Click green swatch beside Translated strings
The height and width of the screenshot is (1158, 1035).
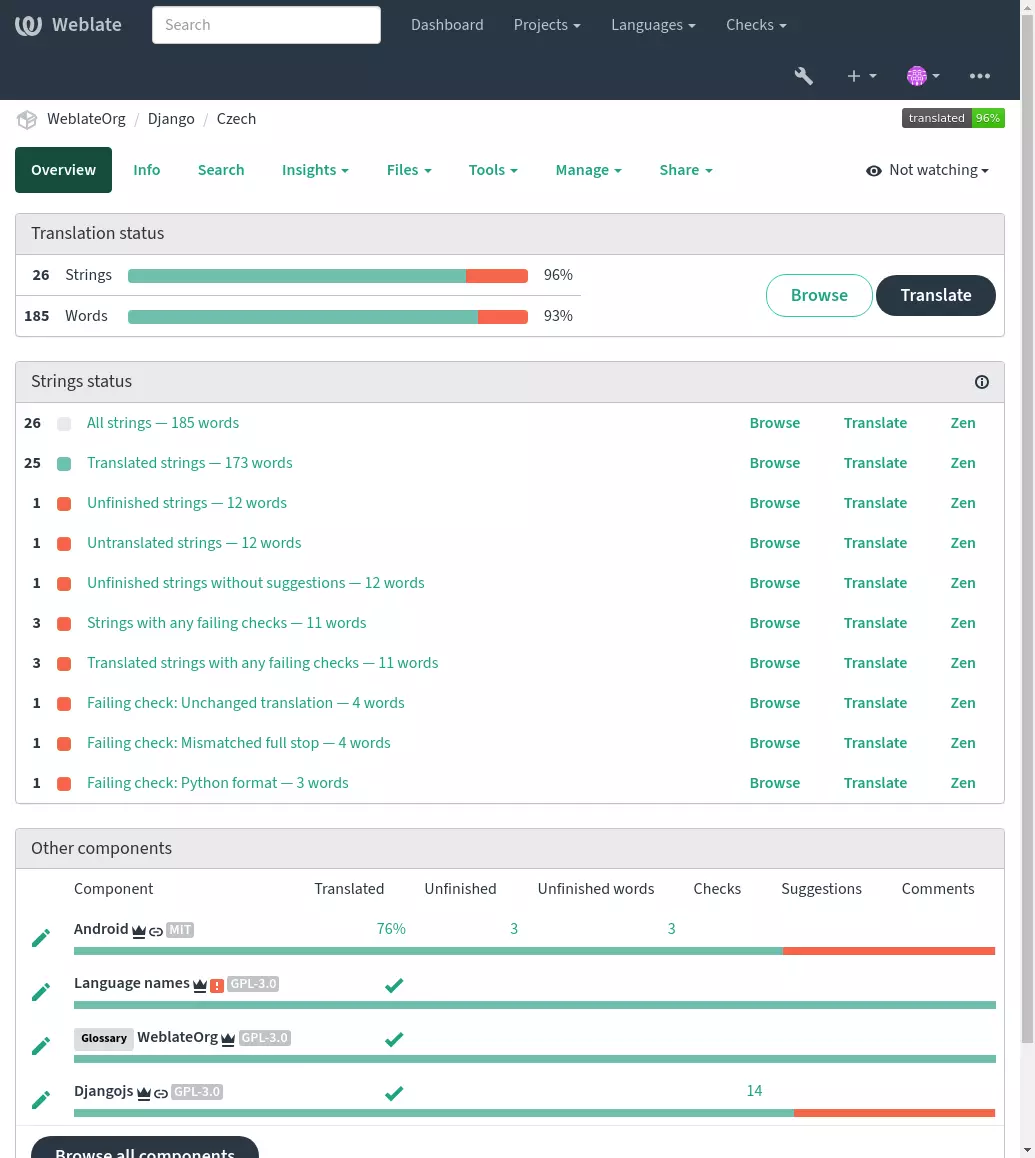pyautogui.click(x=64, y=464)
